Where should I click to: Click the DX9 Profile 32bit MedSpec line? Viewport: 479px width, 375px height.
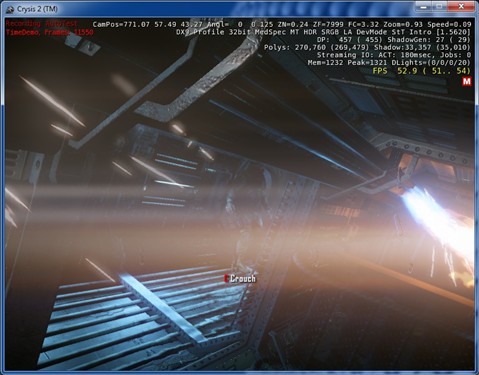click(323, 32)
